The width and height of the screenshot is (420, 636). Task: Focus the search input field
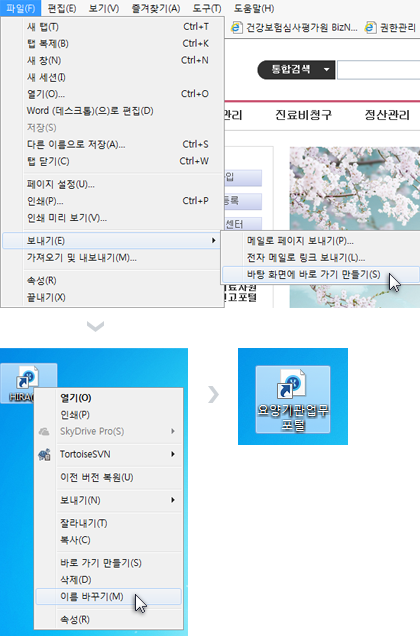tap(378, 70)
